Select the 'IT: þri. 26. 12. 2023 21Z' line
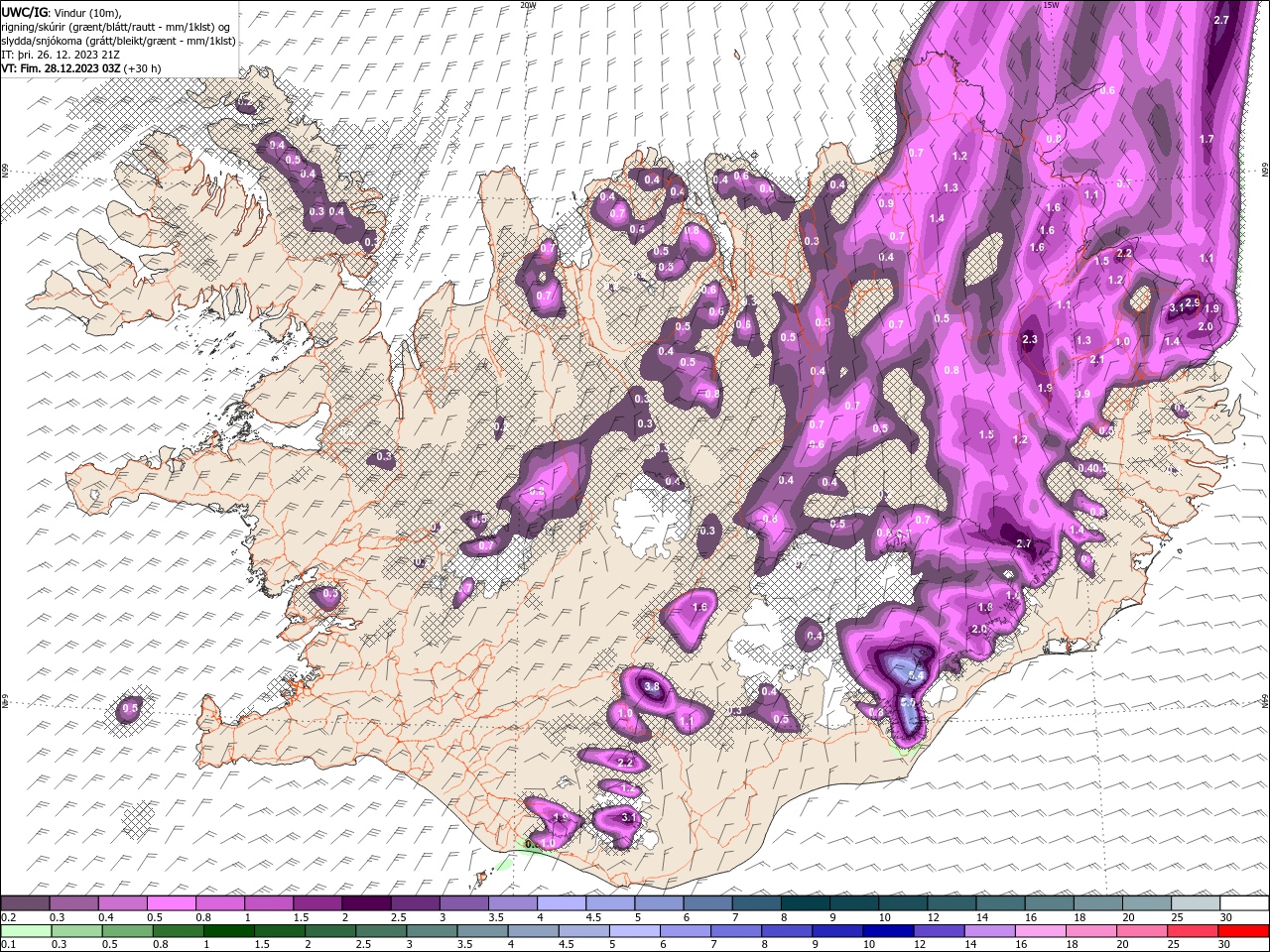 pyautogui.click(x=62, y=55)
